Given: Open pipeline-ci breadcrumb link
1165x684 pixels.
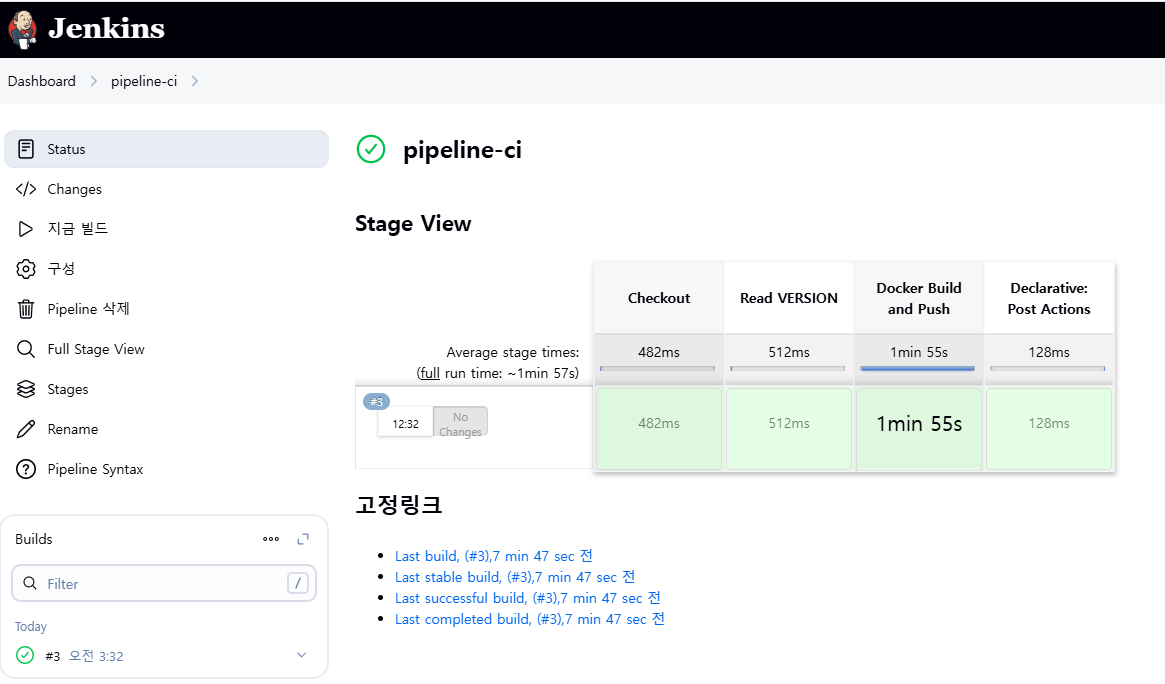Looking at the screenshot, I should point(144,81).
